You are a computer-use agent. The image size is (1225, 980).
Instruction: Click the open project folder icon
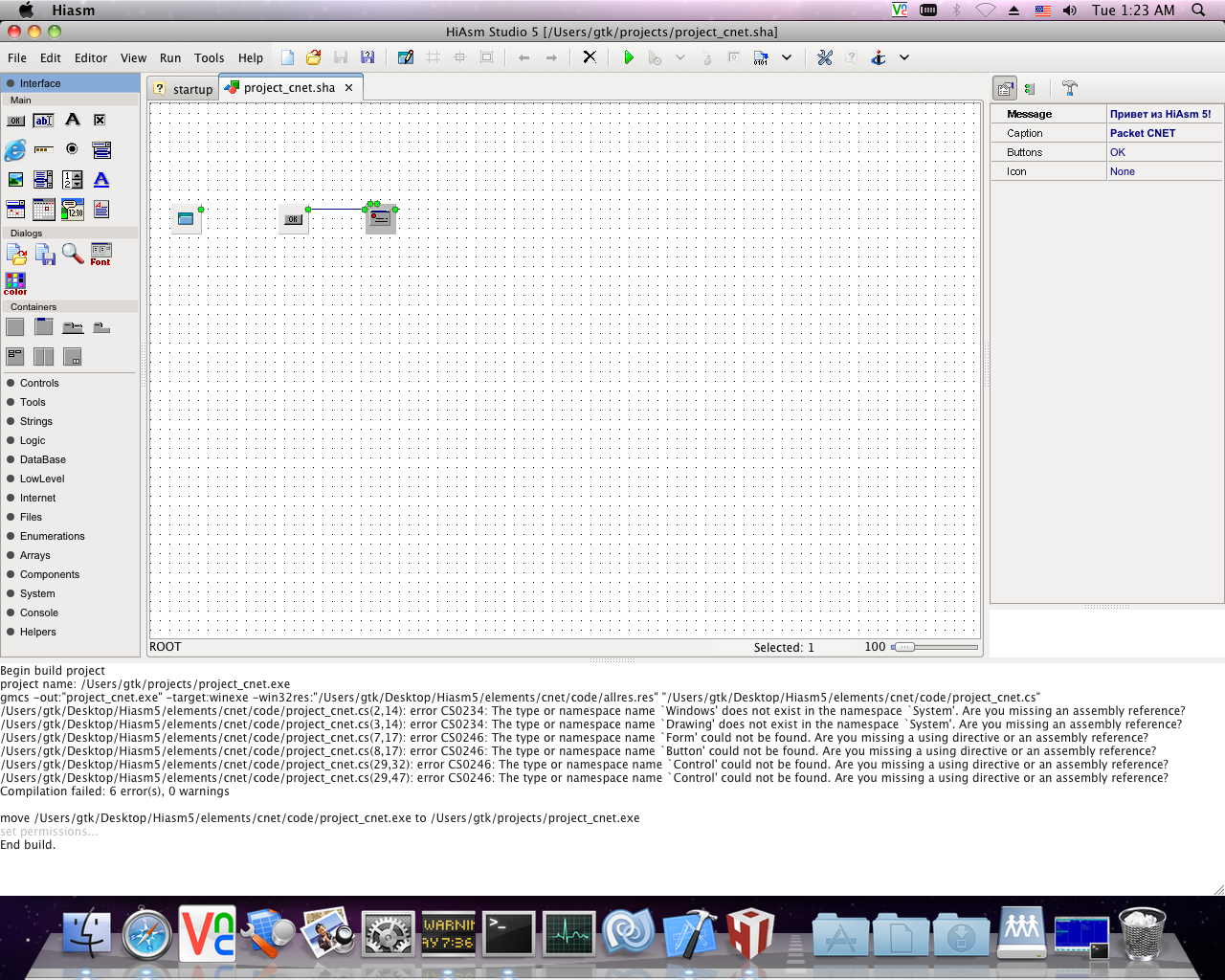313,57
